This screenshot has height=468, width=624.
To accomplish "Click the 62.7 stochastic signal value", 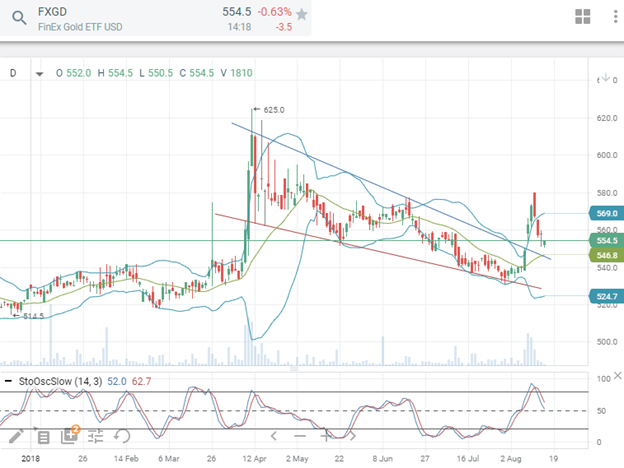I will [141, 381].
